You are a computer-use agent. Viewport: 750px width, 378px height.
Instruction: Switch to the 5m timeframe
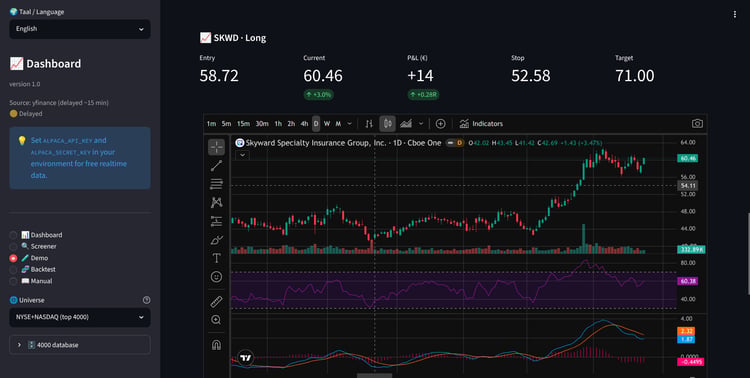pos(226,123)
